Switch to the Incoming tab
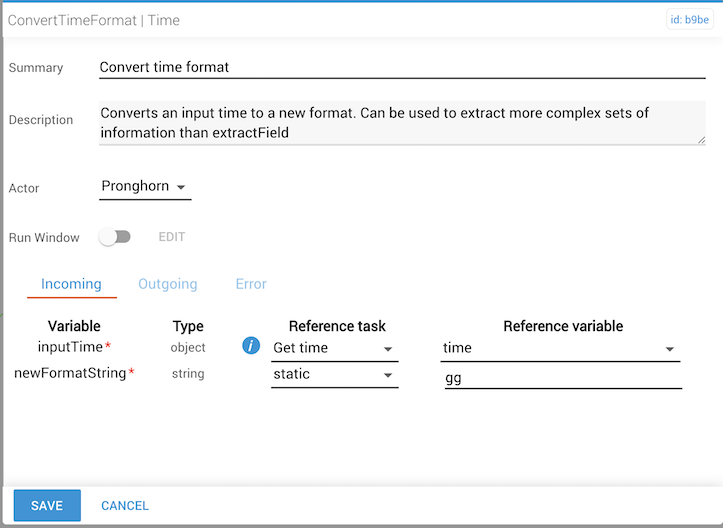The height and width of the screenshot is (528, 723). coord(71,284)
